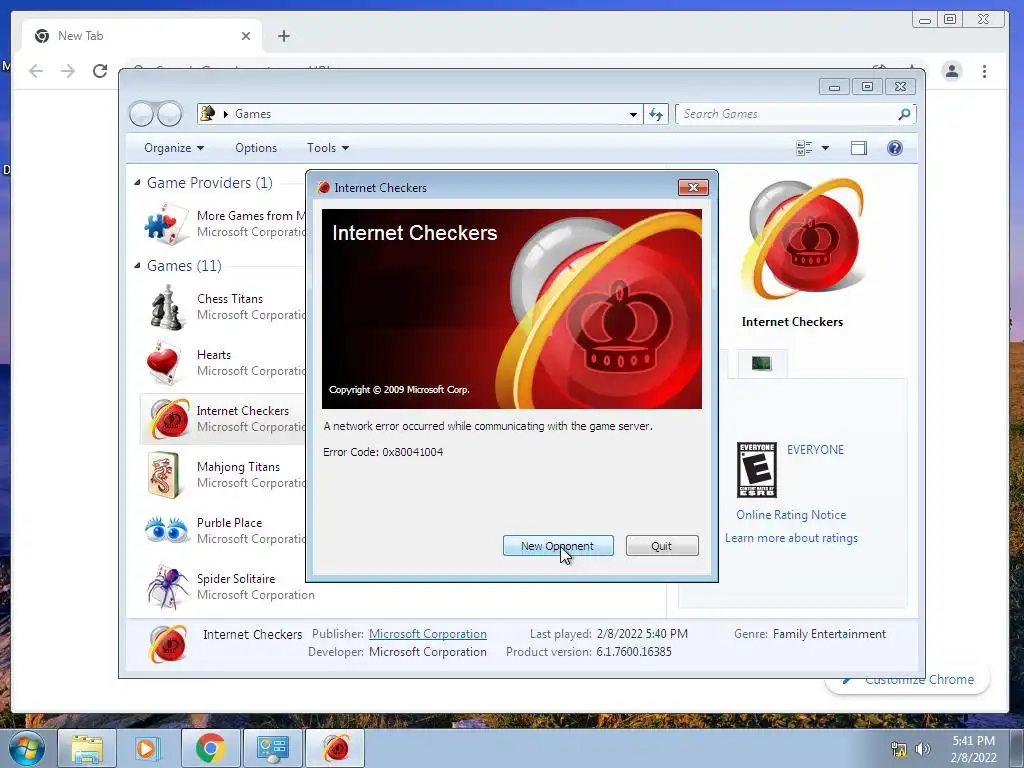
Task: Click the Chess Titans name text
Action: click(230, 298)
